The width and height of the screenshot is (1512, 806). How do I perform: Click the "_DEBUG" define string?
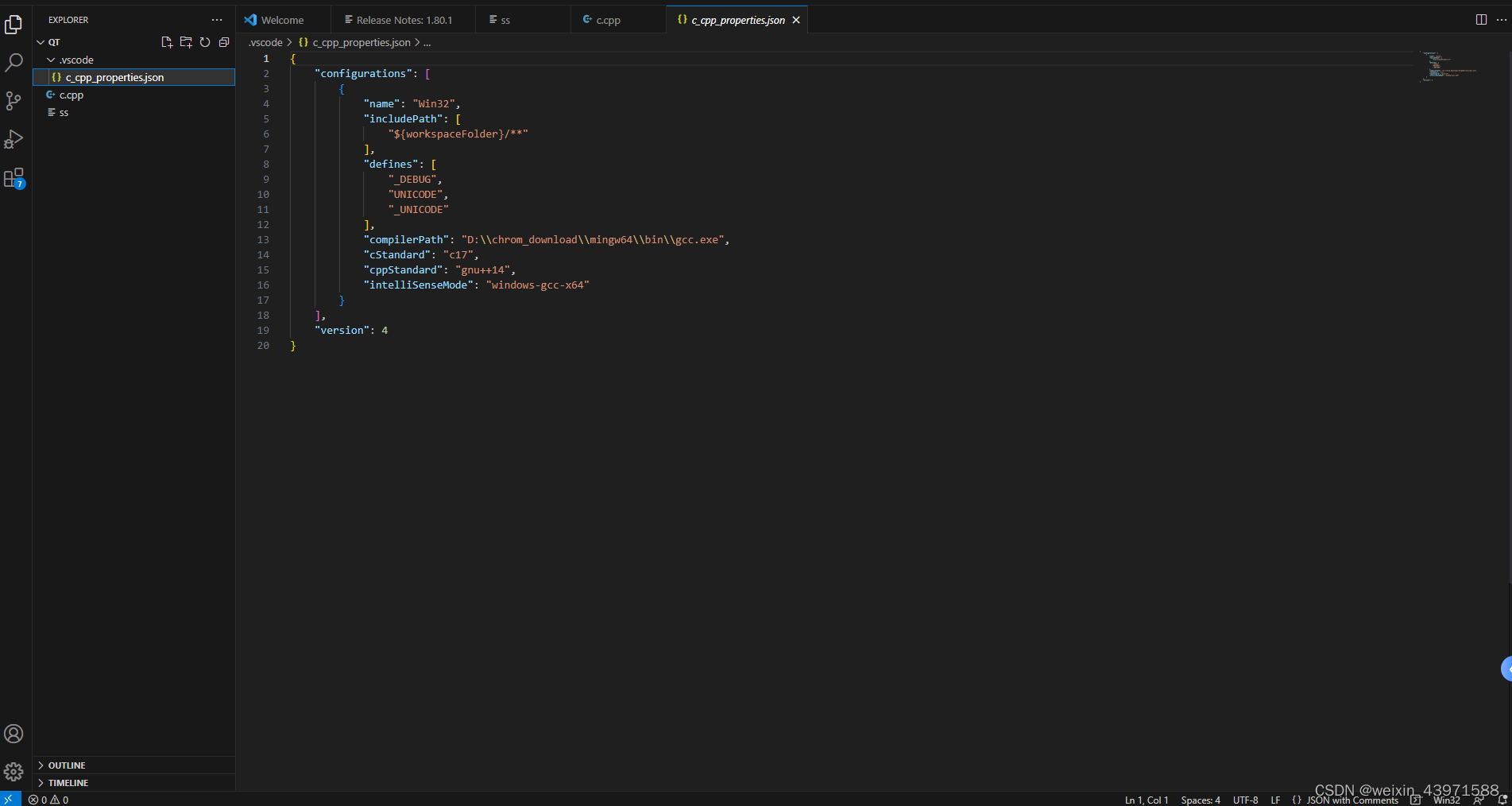[412, 179]
